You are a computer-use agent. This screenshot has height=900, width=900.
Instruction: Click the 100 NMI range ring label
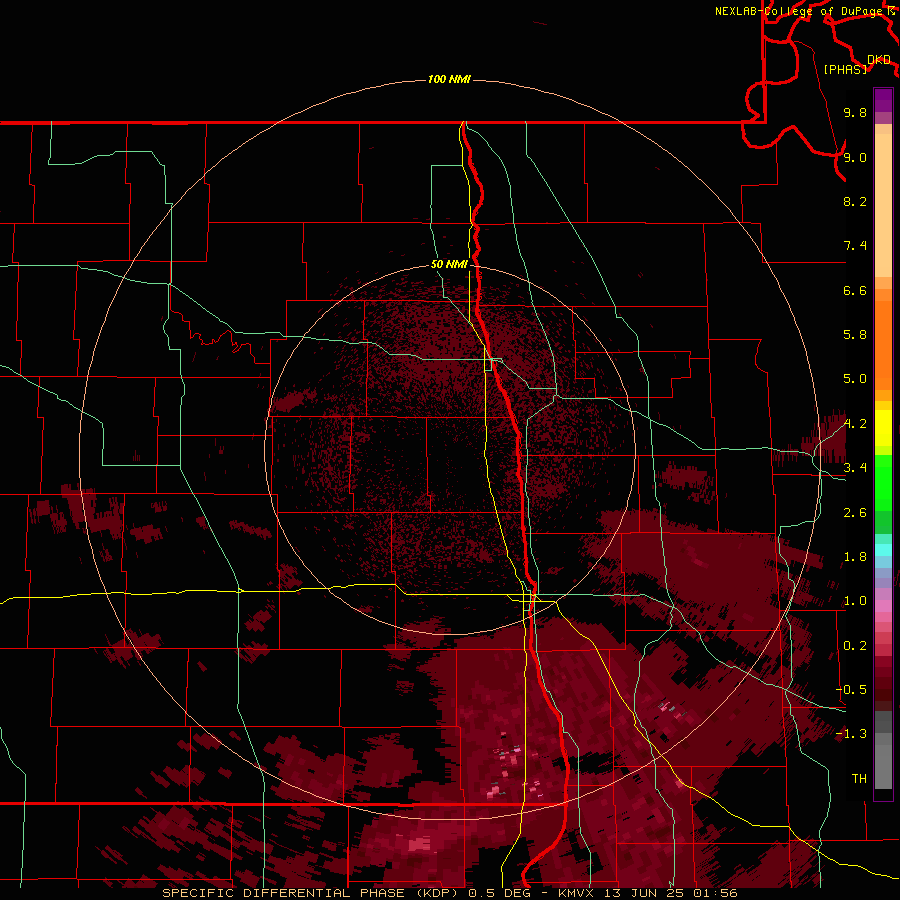tap(449, 79)
